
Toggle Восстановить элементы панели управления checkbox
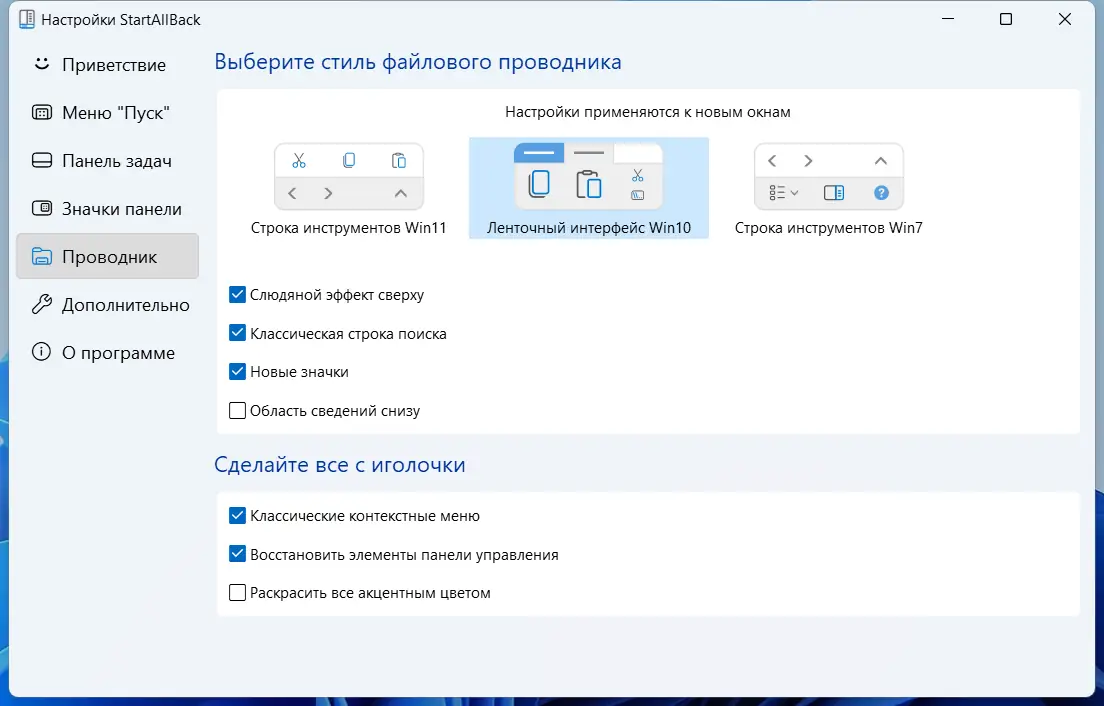pos(237,554)
